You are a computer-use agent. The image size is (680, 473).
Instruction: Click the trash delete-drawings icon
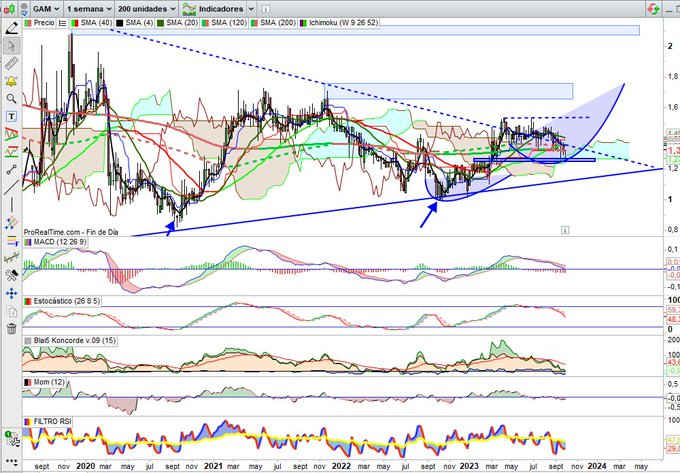click(12, 329)
